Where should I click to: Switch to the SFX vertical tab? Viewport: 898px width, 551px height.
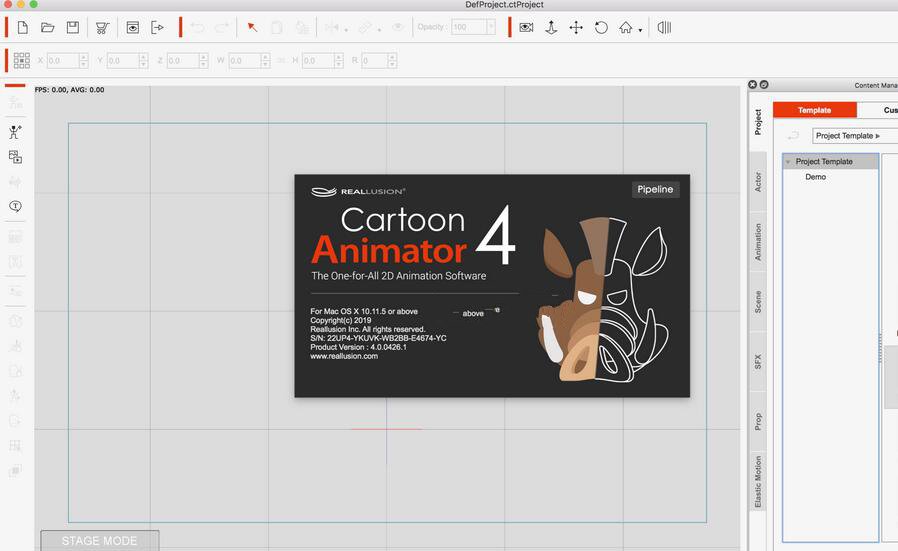pos(758,361)
